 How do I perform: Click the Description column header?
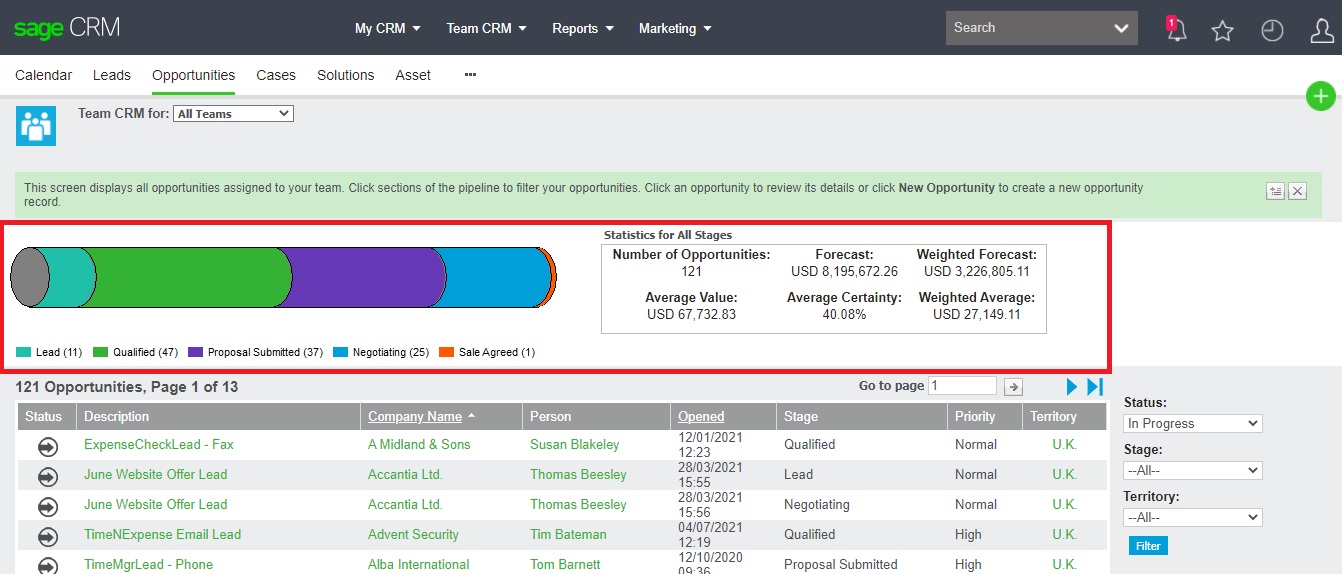point(117,417)
